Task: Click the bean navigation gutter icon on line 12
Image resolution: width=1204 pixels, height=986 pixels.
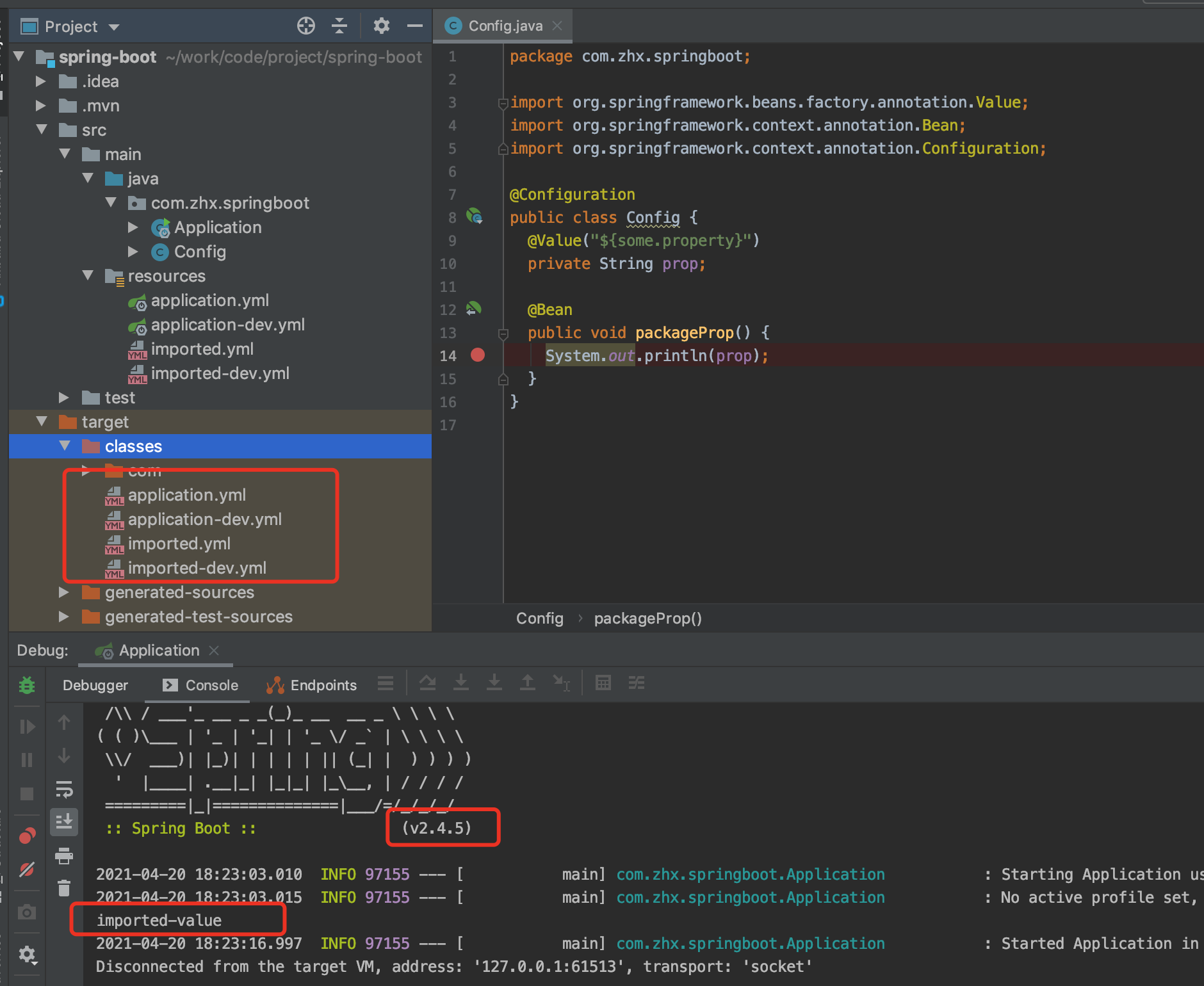Action: (473, 309)
